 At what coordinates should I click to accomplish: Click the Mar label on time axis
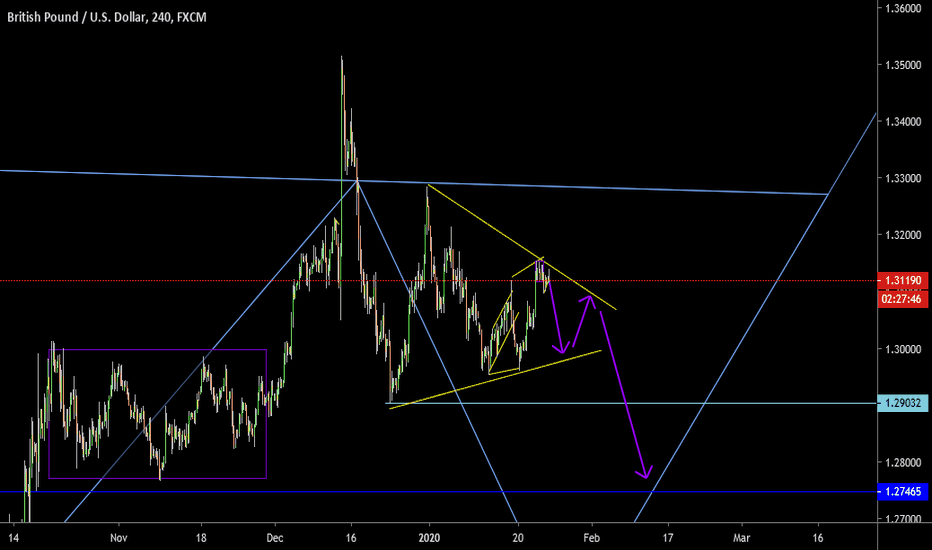click(x=743, y=536)
